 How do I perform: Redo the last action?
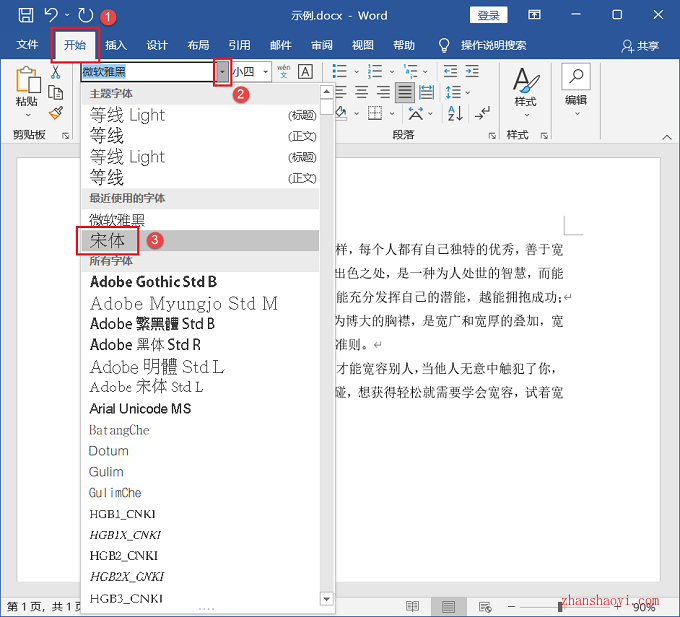[x=85, y=16]
